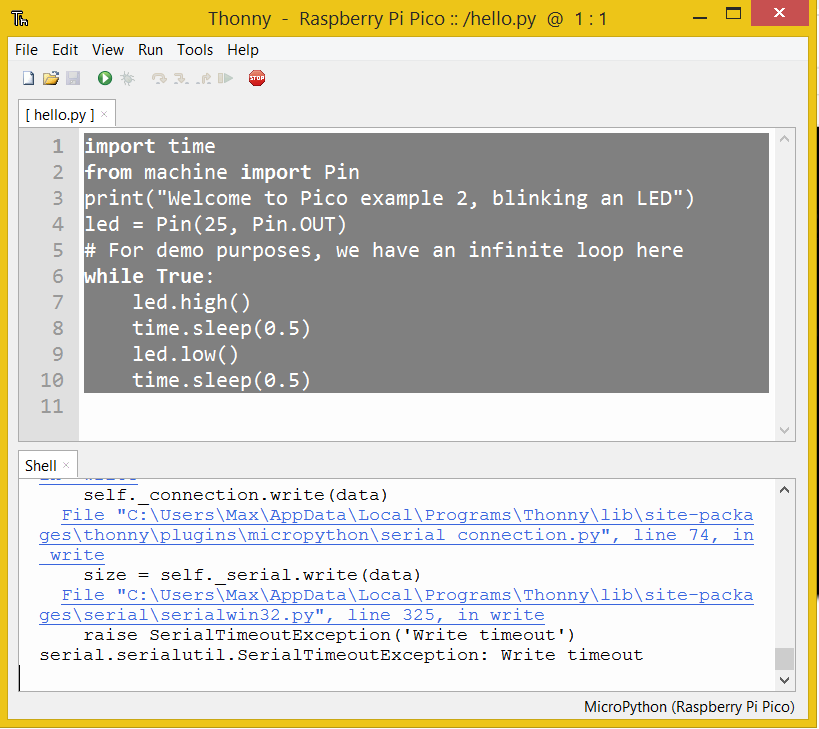Click editor scrollbar down arrow
Image resolution: width=819 pixels, height=729 pixels.
tap(784, 430)
